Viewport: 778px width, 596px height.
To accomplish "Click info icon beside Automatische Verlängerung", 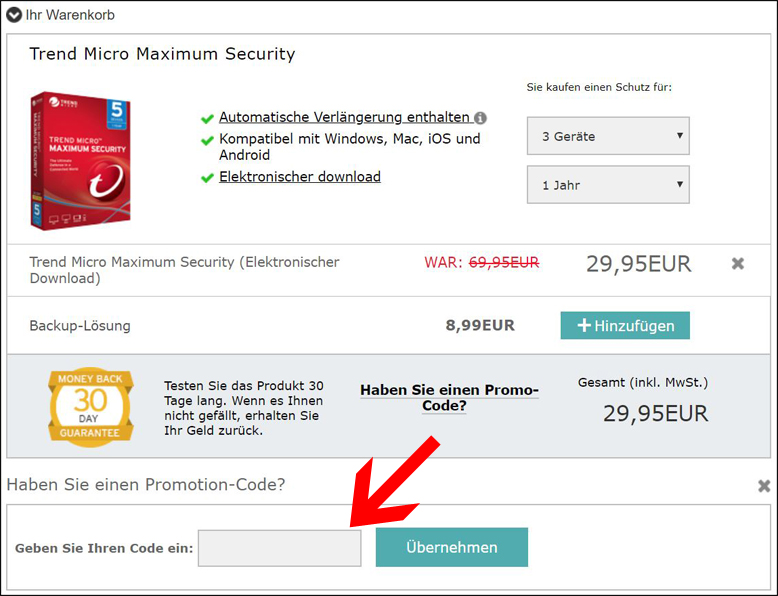I will tap(480, 118).
